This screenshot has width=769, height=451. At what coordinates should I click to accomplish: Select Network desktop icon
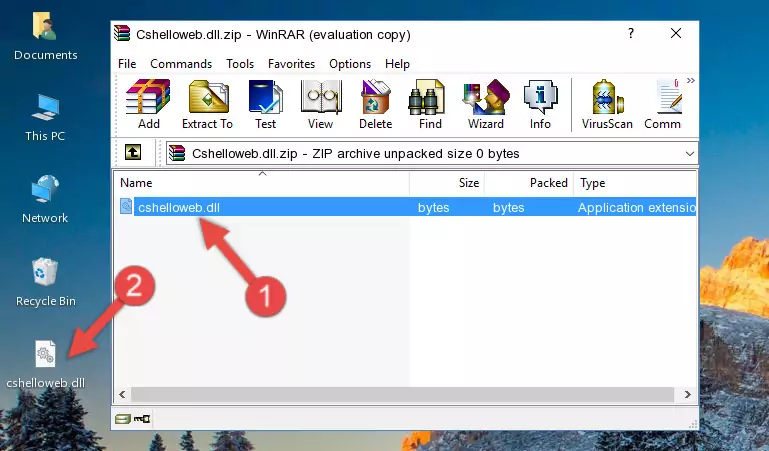pyautogui.click(x=45, y=199)
